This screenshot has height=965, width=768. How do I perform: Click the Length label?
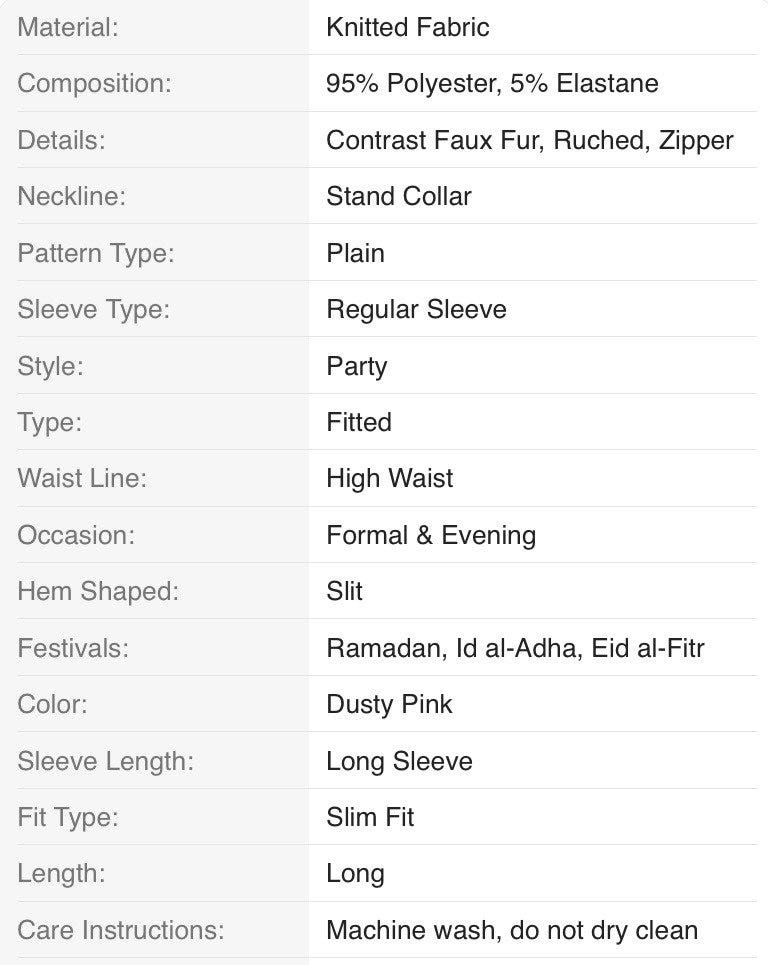tap(61, 873)
